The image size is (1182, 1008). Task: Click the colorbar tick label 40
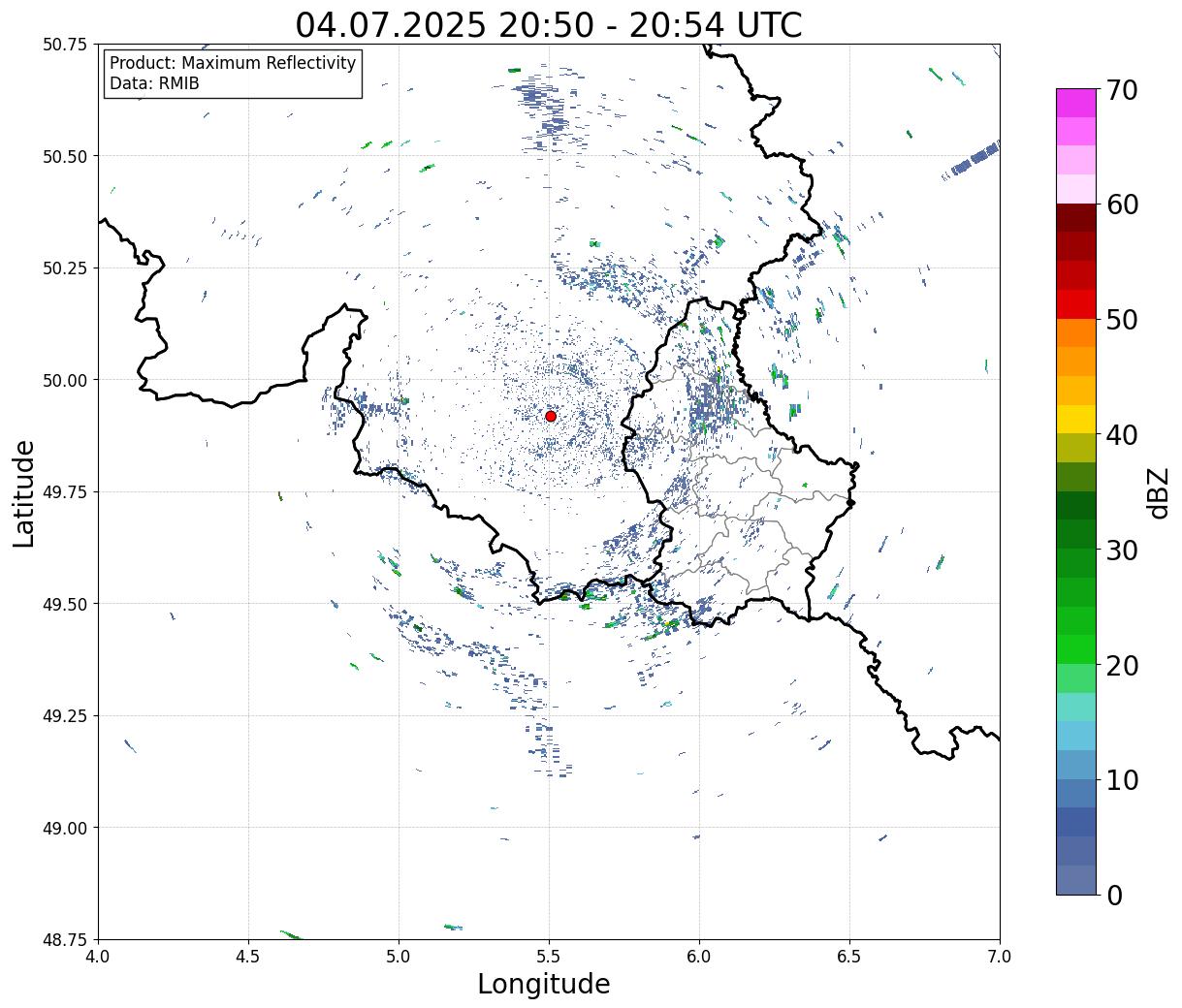(1121, 435)
